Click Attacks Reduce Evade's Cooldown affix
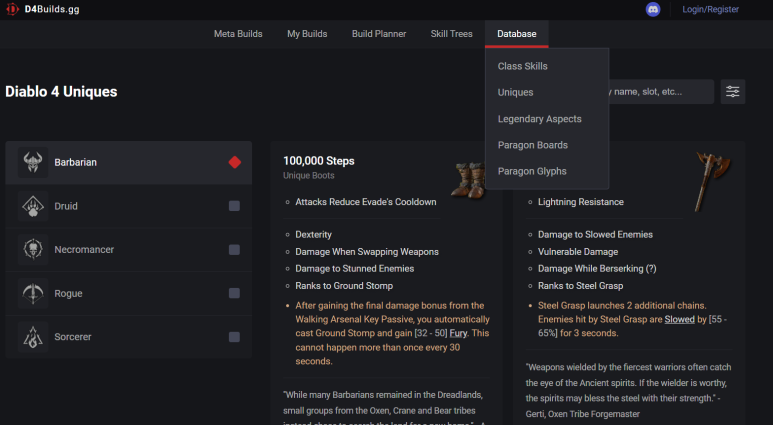 click(366, 202)
